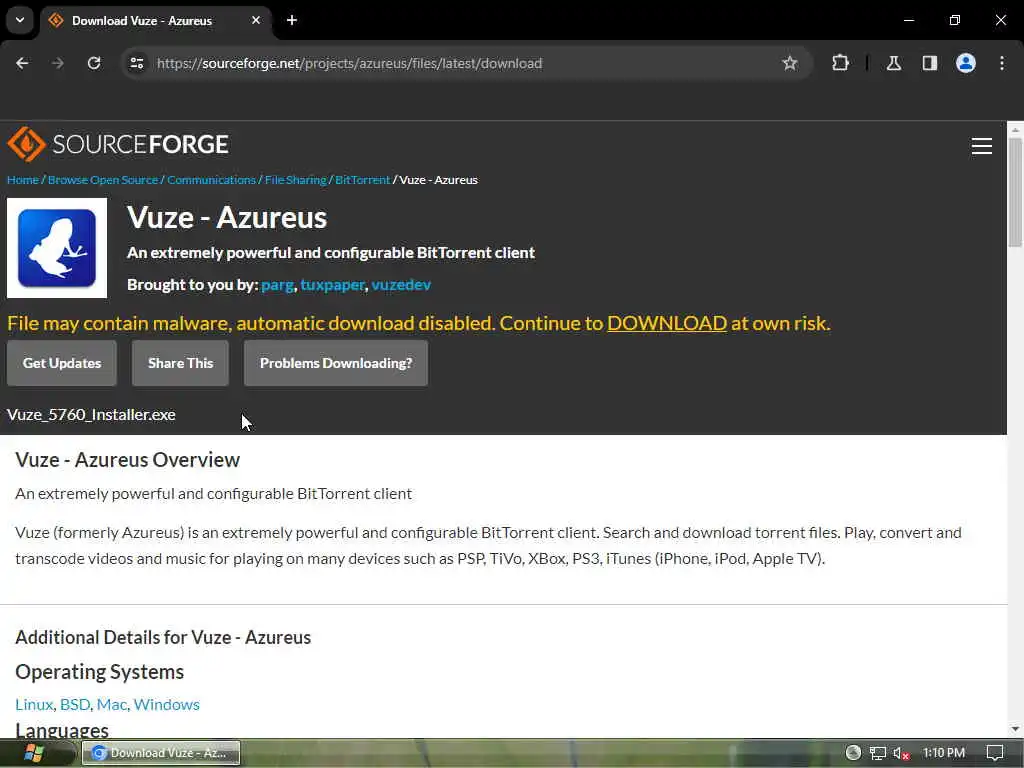Open Communications breadcrumb link
Viewport: 1024px width, 768px height.
[x=212, y=180]
